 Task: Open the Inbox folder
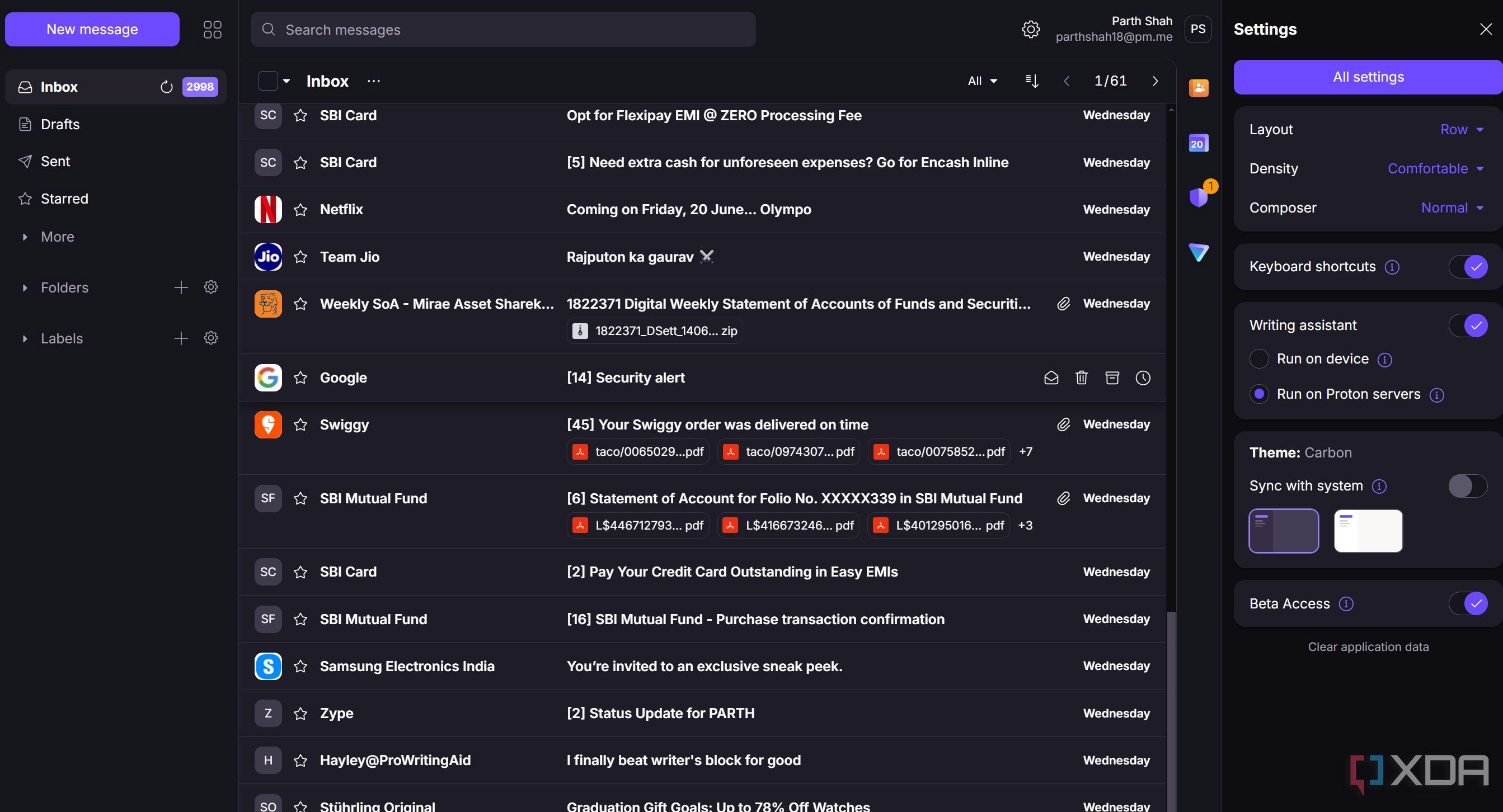point(115,87)
